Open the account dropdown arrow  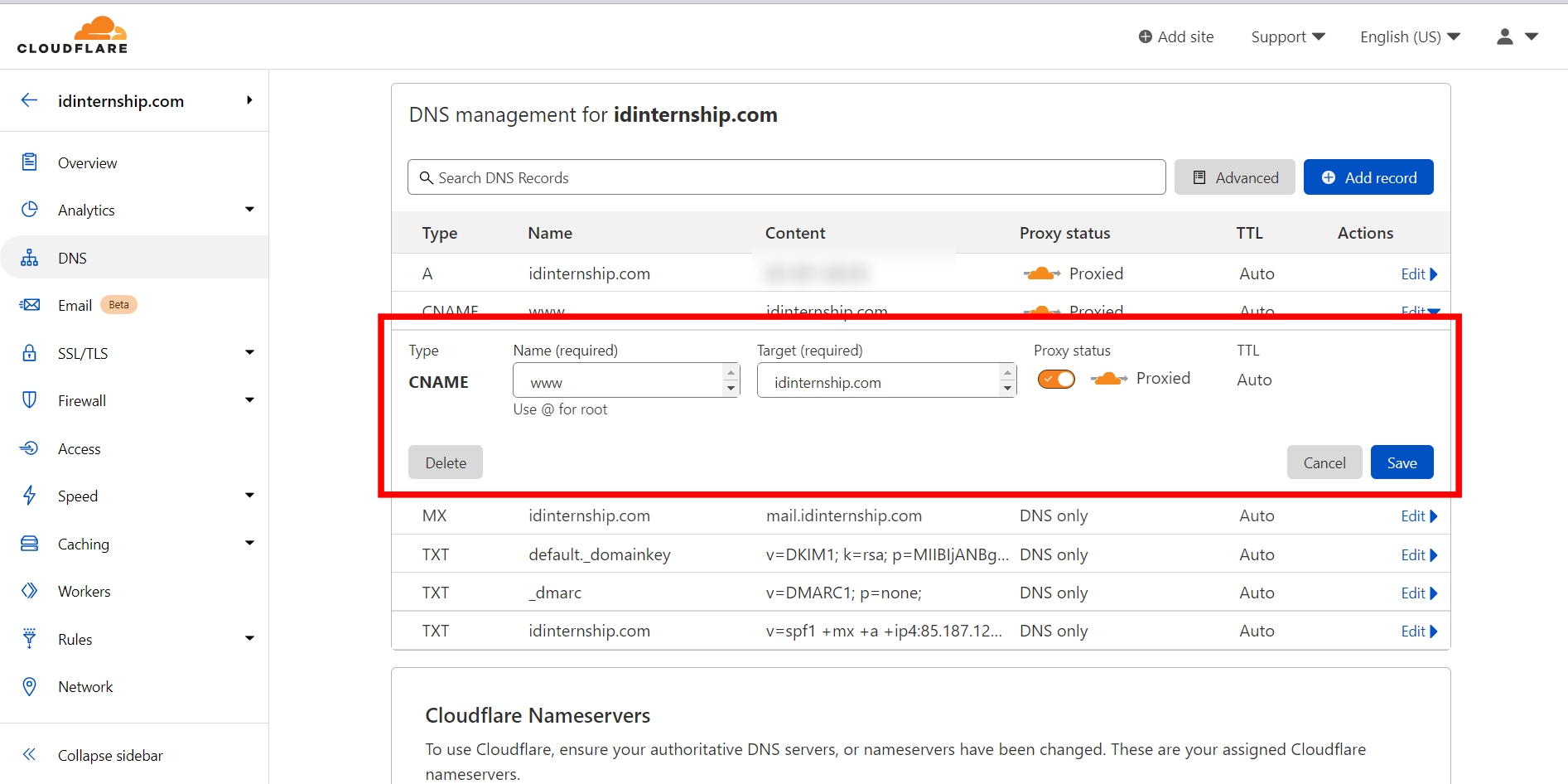pos(1532,36)
